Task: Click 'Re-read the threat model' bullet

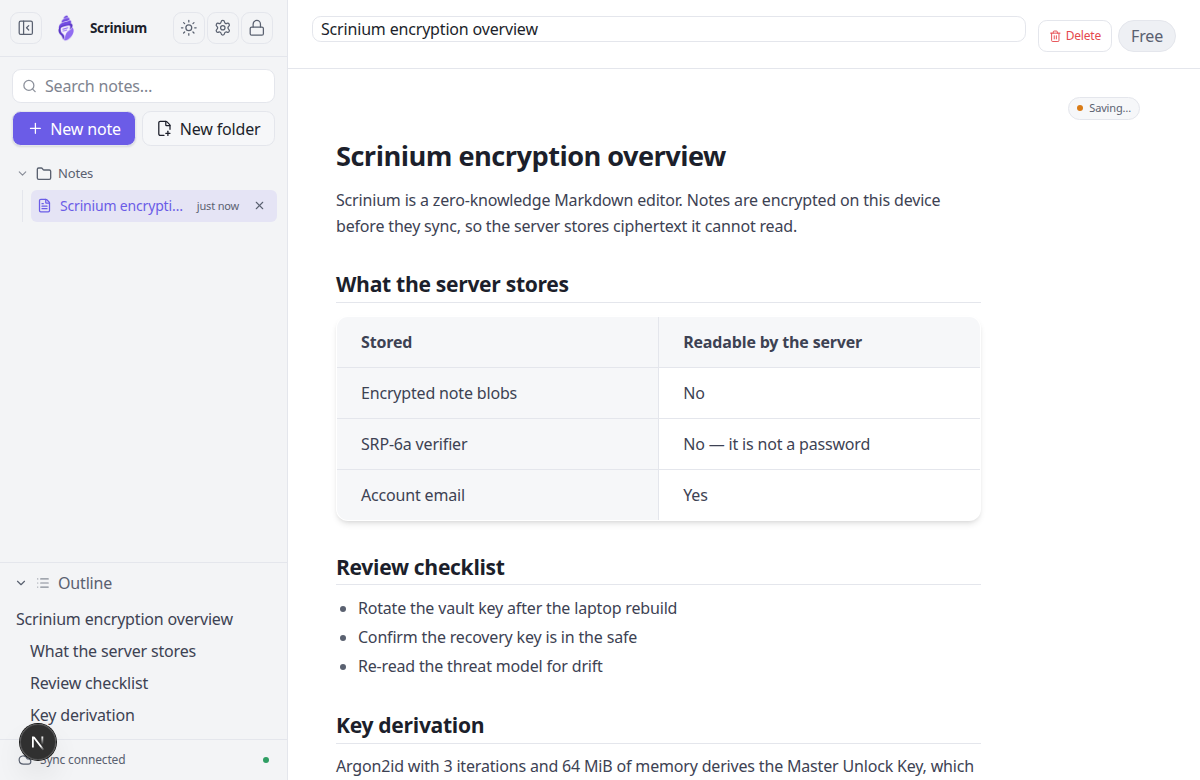Action: [x=480, y=666]
